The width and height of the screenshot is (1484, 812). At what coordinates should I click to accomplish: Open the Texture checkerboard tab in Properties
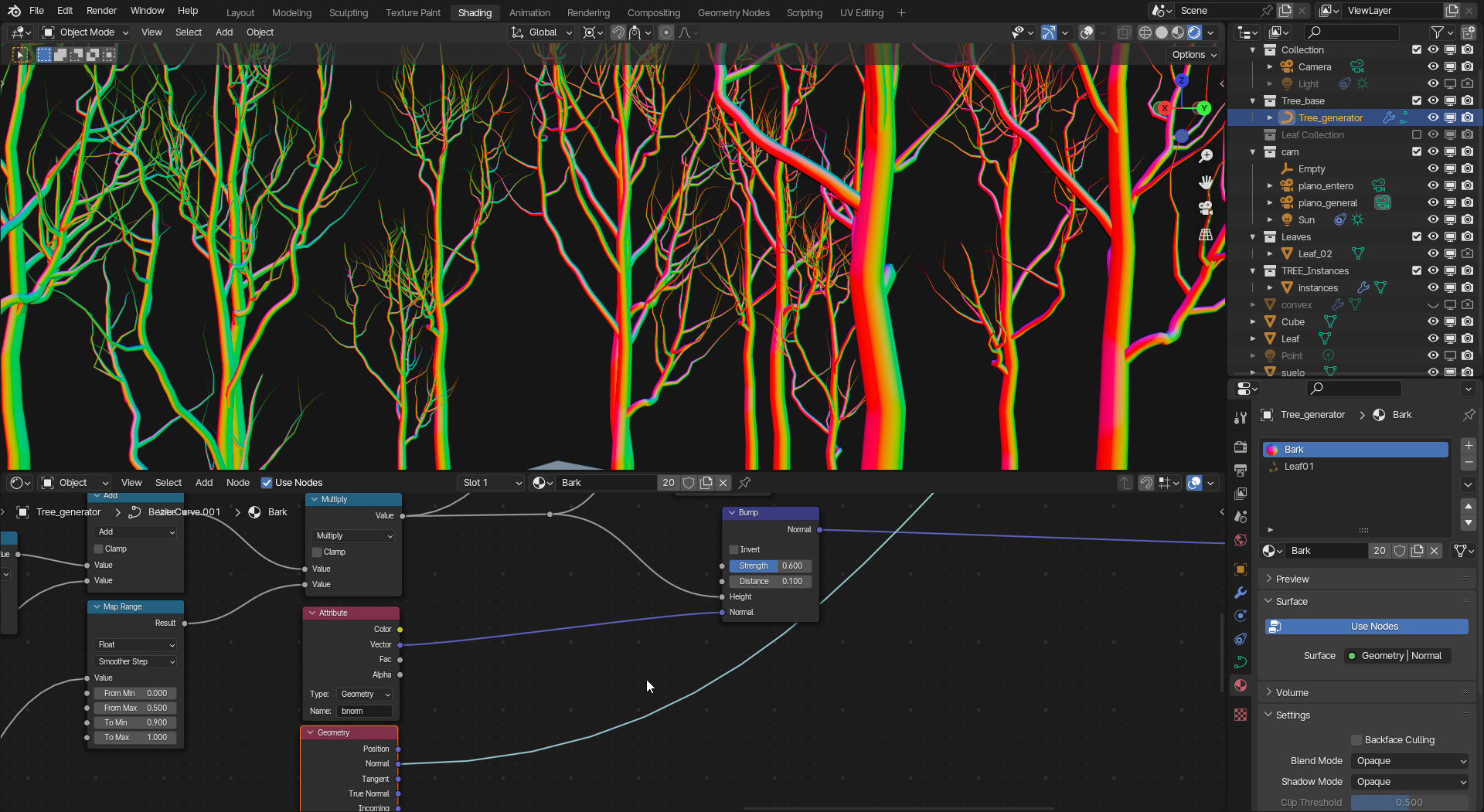click(1241, 715)
